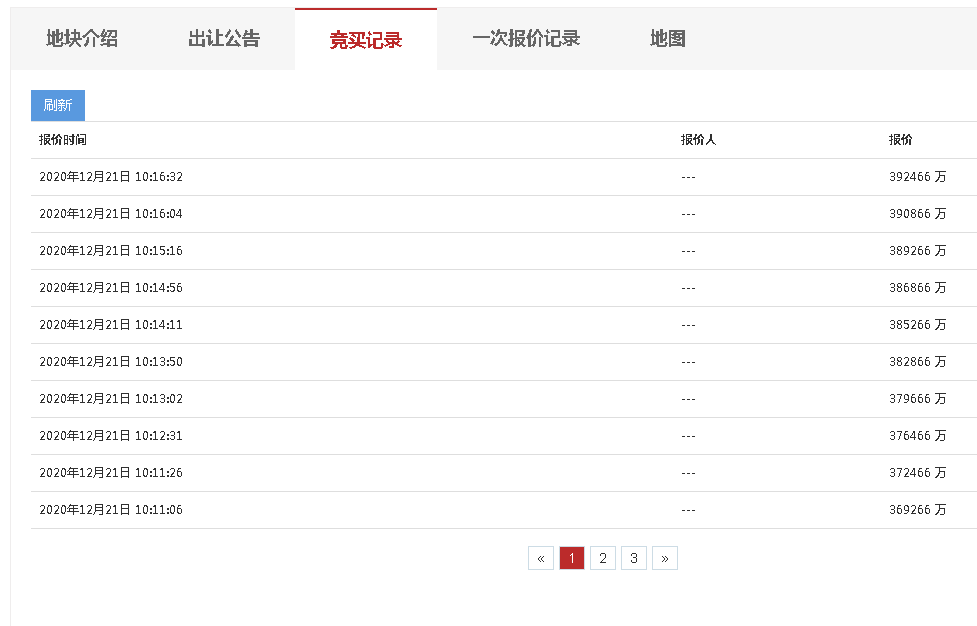Image resolution: width=977 pixels, height=626 pixels.
Task: Switch to the 出让公告 tab
Action: [224, 39]
